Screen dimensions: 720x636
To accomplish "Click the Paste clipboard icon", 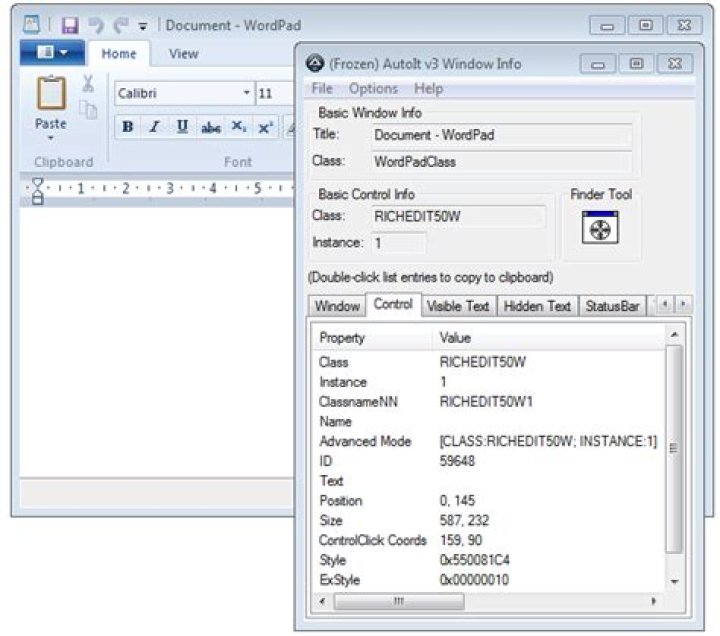I will 51,93.
